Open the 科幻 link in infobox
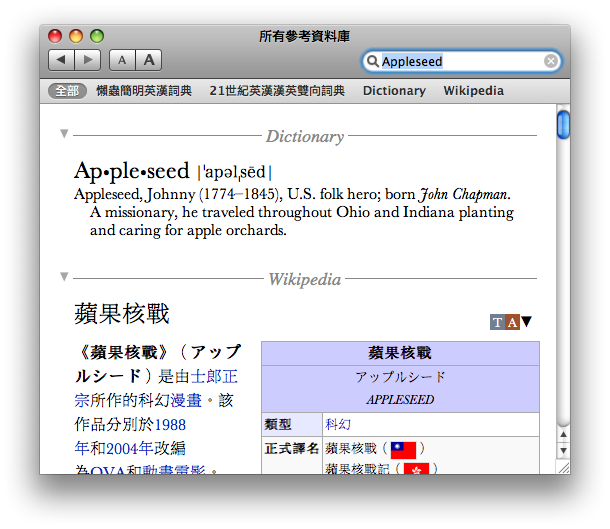The image size is (610, 529). 338,424
